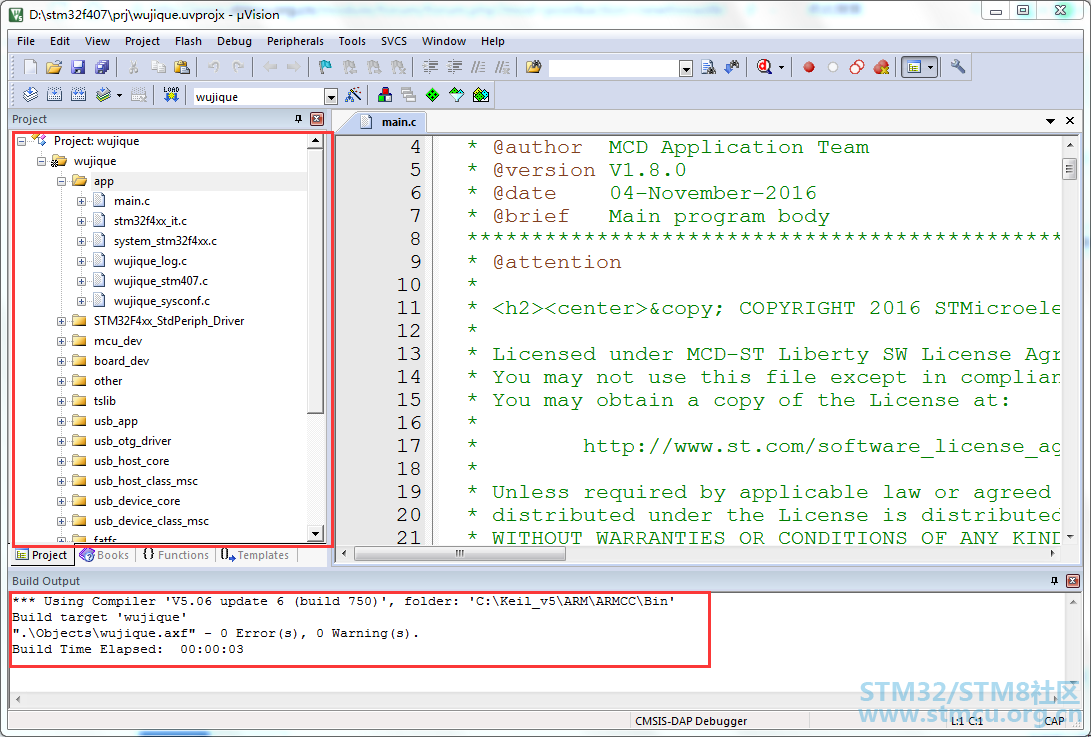Select the board_dev folder
This screenshot has width=1091, height=737.
tap(121, 361)
